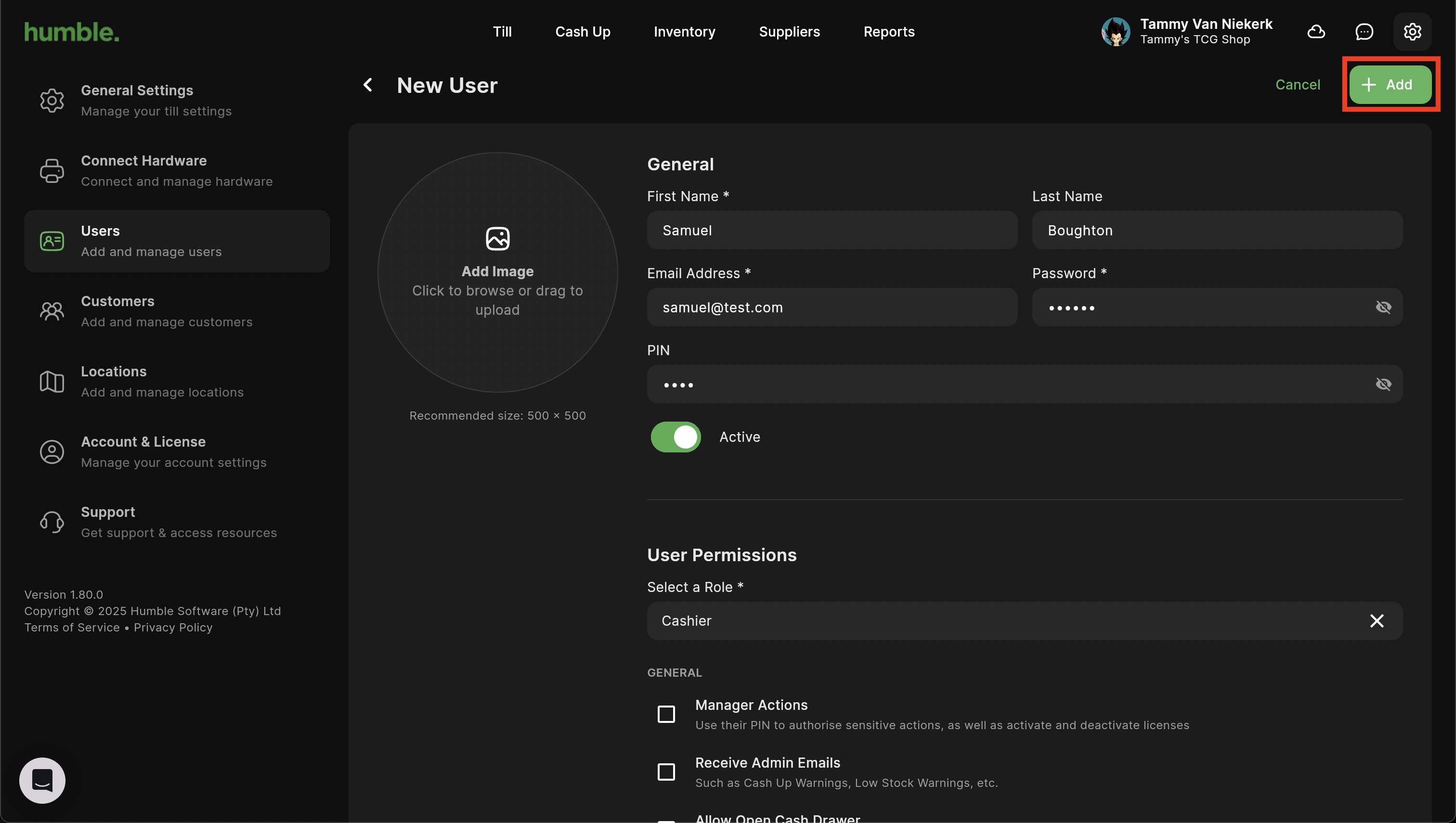The width and height of the screenshot is (1456, 823).
Task: Show password with the eye icon
Action: coord(1383,308)
